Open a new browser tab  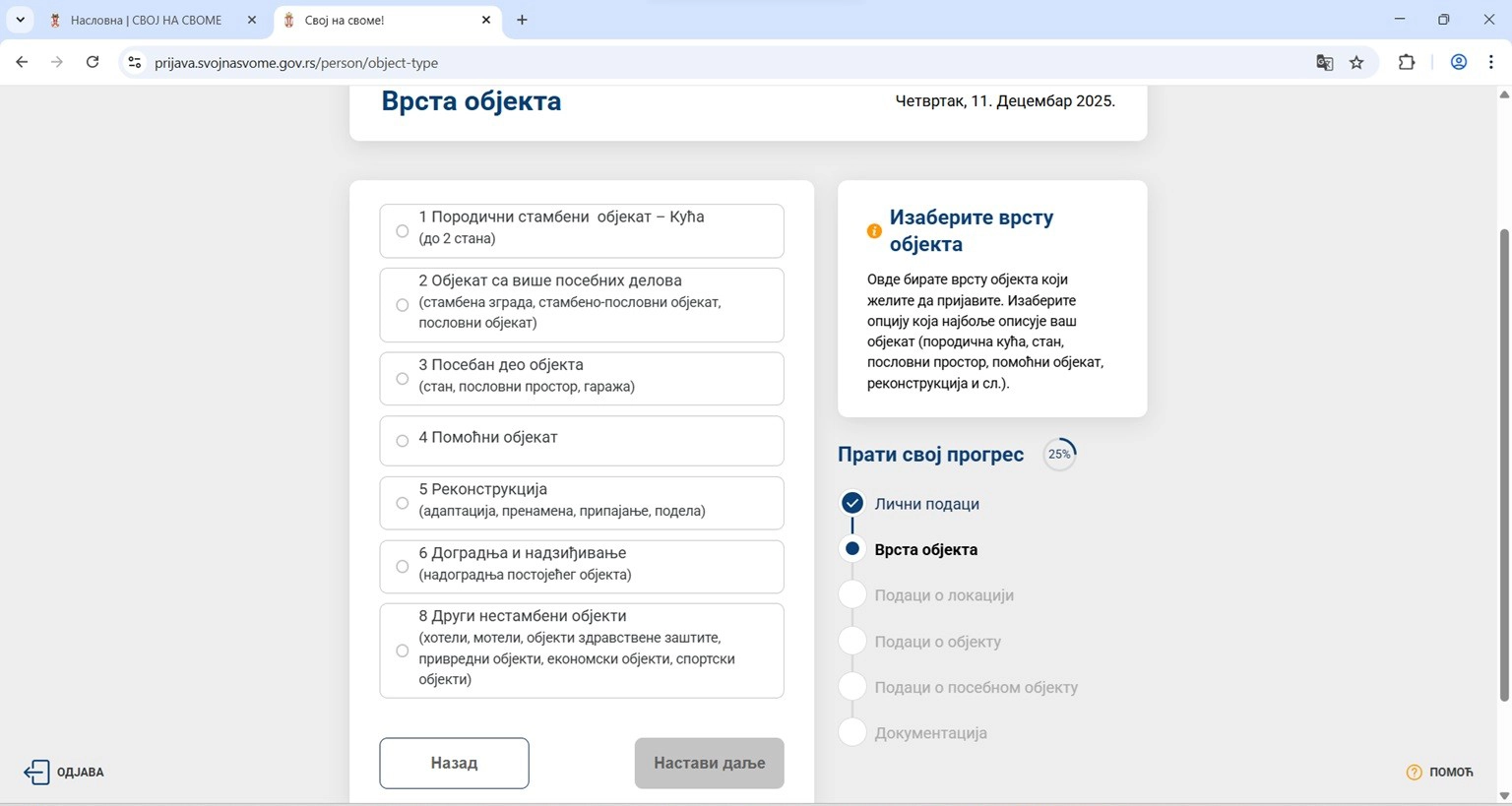pos(522,20)
